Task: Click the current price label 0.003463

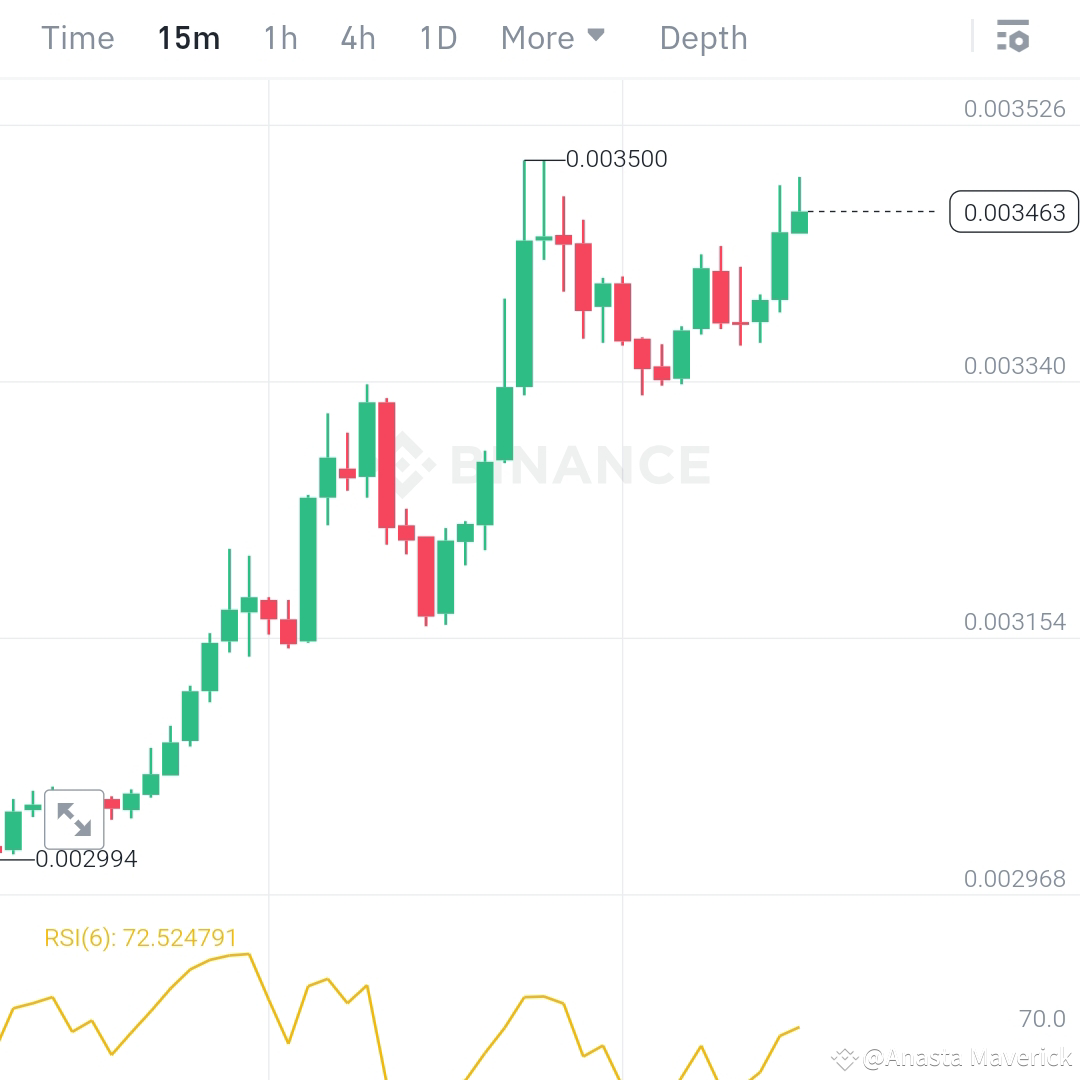Action: 1013,212
